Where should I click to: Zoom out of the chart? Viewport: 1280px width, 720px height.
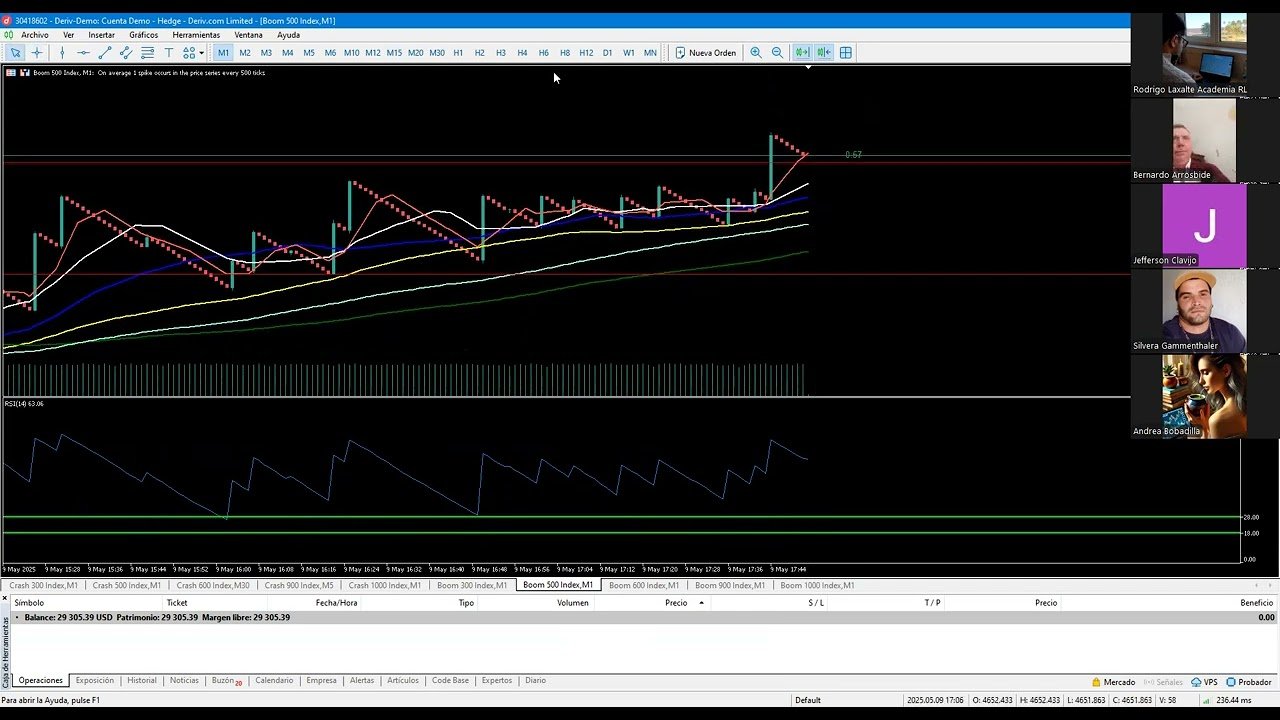(x=779, y=52)
